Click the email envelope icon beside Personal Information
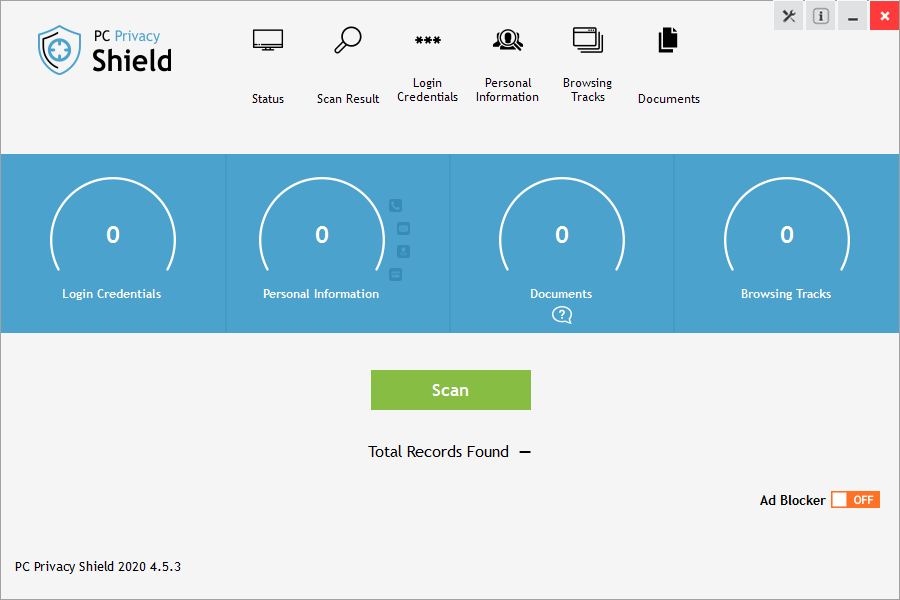Viewport: 900px width, 600px height. click(404, 229)
